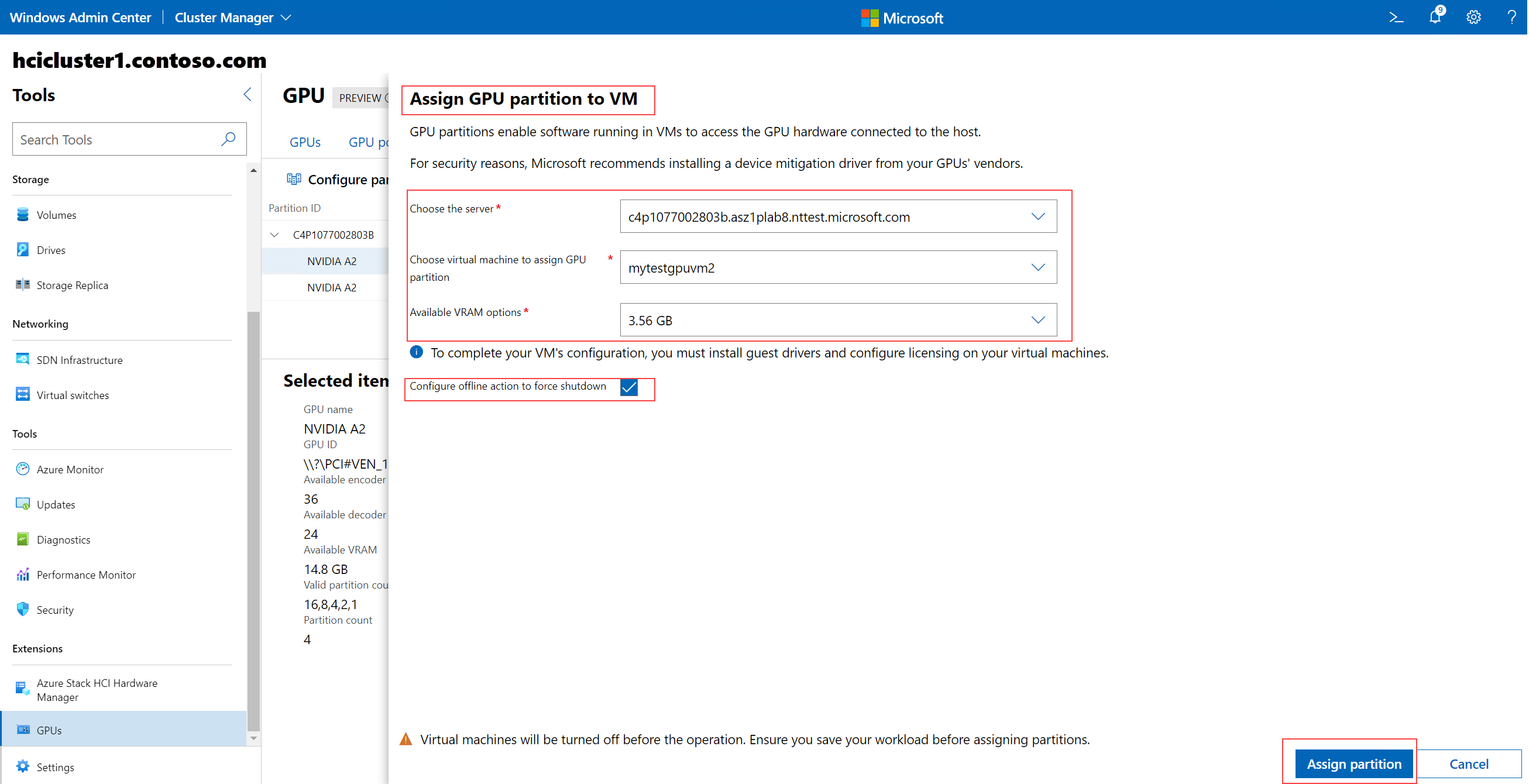This screenshot has height=784, width=1529.
Task: Click the Volumes icon in sidebar
Action: 22,214
